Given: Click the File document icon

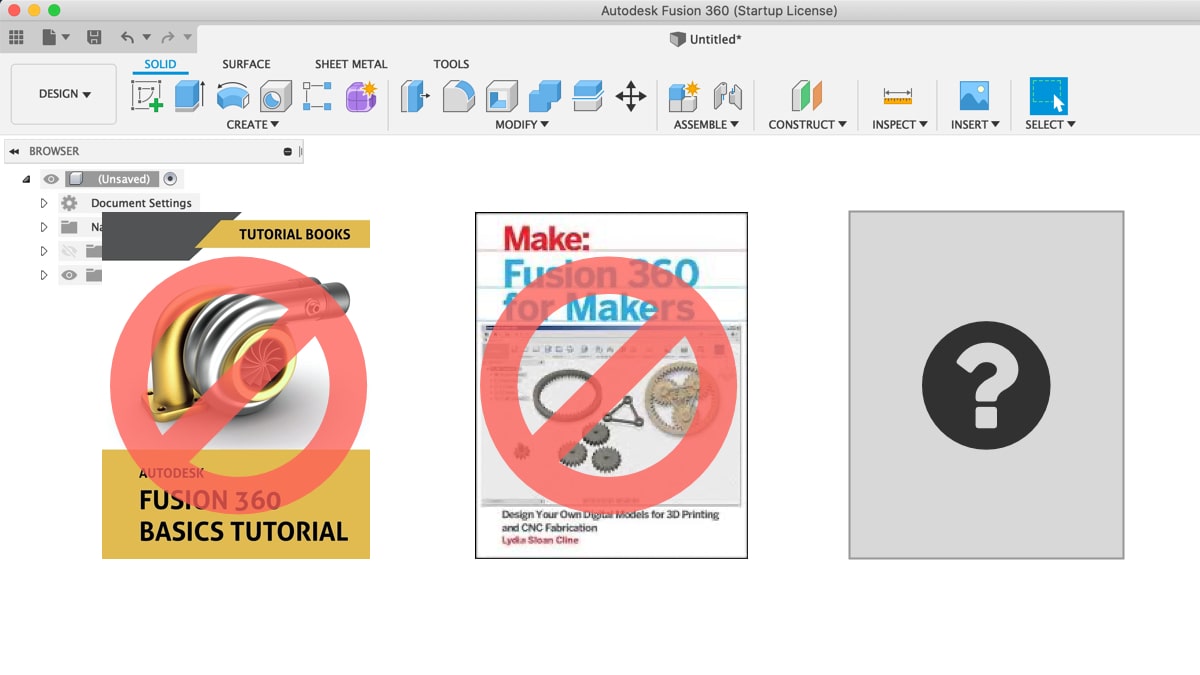Looking at the screenshot, I should tap(49, 37).
